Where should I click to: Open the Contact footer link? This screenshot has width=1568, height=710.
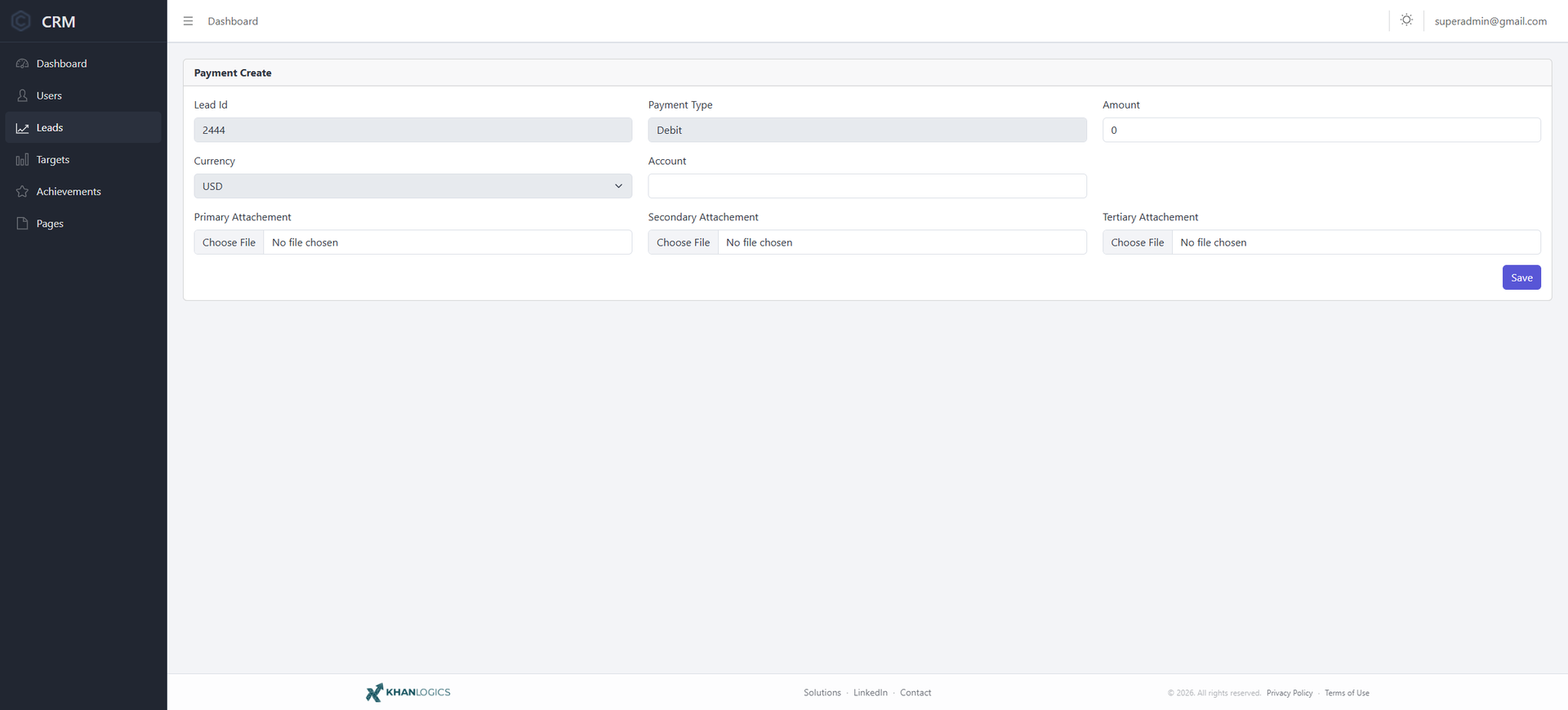click(915, 693)
